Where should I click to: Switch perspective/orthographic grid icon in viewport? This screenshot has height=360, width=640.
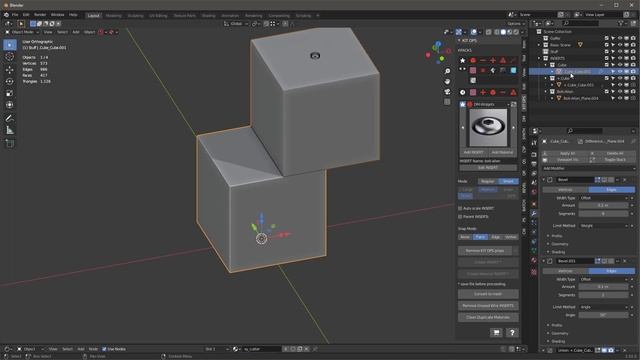click(x=447, y=102)
